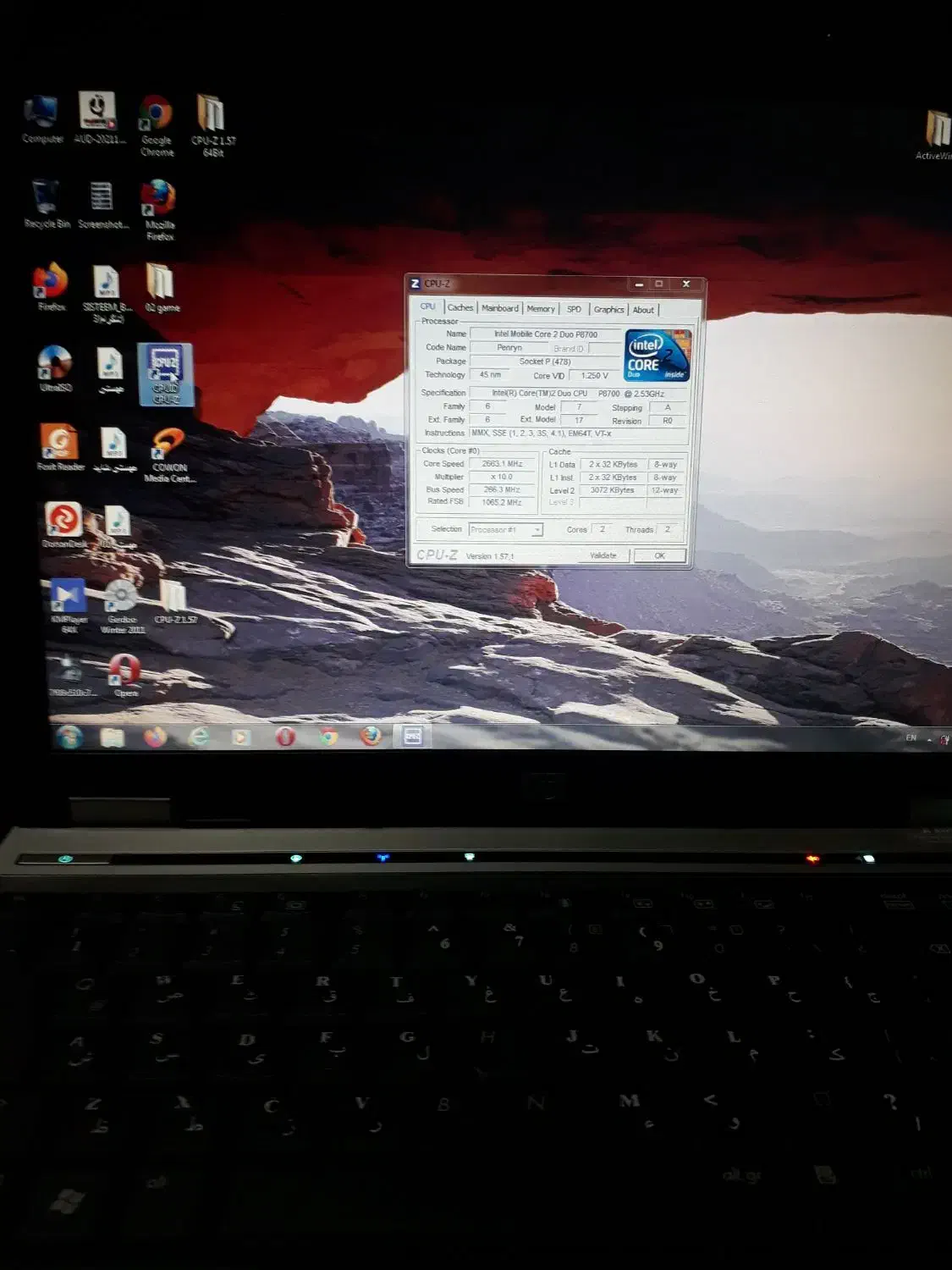Open the KMPlayer 64X desktop shortcut
The height and width of the screenshot is (1270, 952).
click(68, 599)
